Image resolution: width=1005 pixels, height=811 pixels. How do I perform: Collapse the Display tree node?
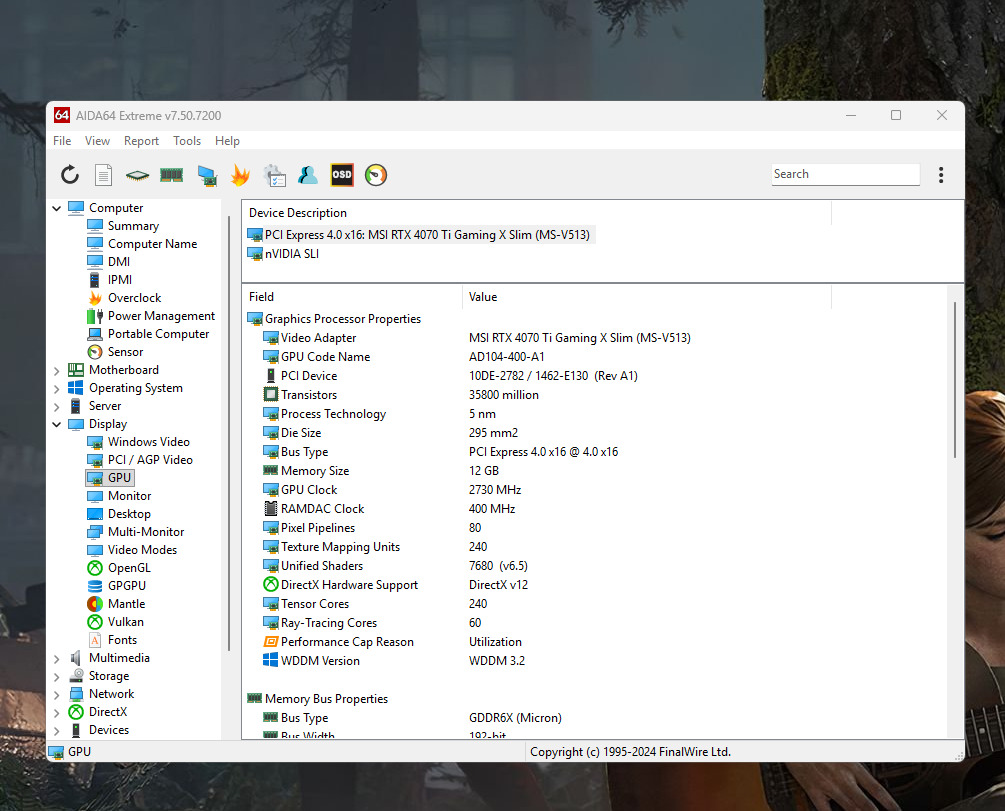56,424
